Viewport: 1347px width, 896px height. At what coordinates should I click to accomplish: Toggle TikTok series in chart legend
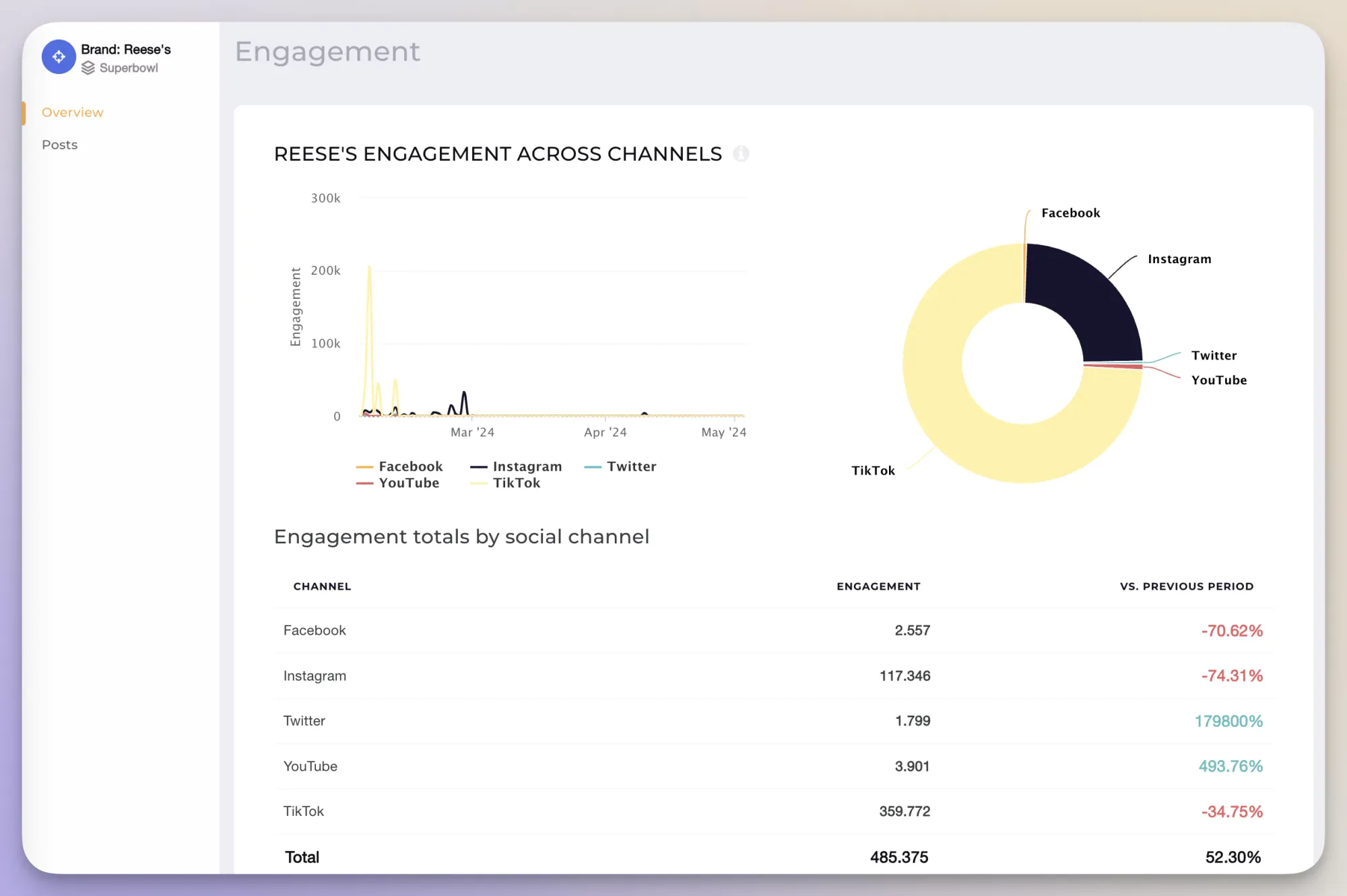tap(505, 483)
